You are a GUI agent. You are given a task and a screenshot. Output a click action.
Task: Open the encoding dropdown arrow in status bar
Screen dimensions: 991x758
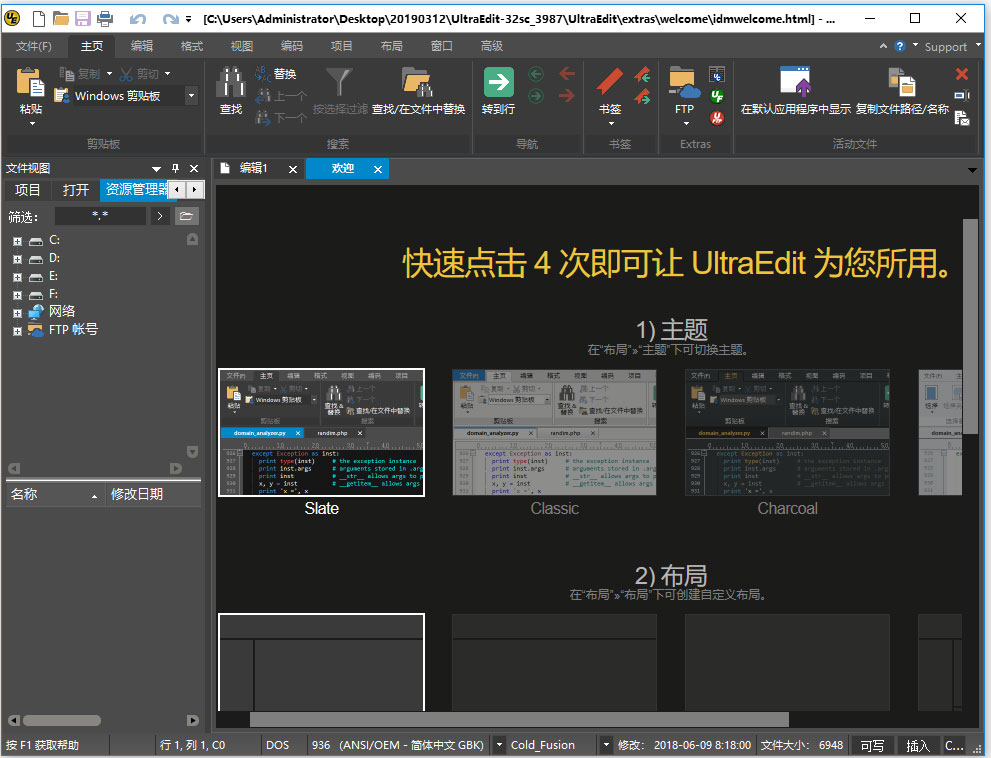499,745
